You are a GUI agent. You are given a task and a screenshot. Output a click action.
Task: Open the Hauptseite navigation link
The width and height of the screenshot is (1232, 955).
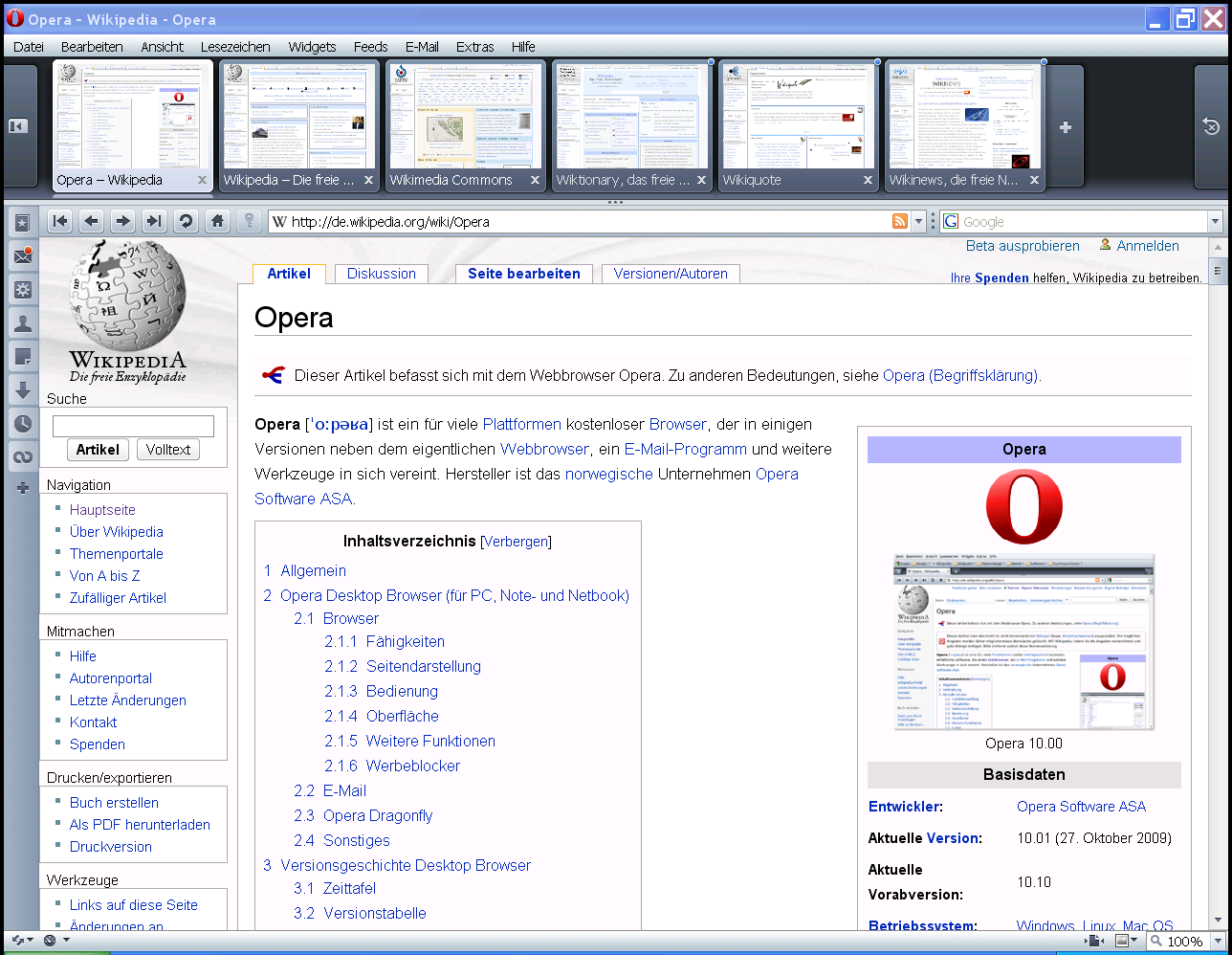click(x=102, y=510)
